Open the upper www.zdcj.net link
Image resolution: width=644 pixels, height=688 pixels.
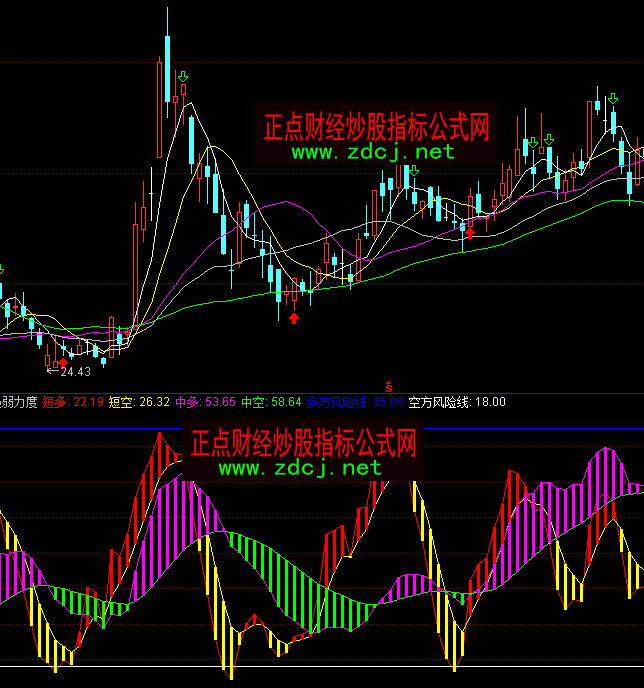tap(373, 153)
